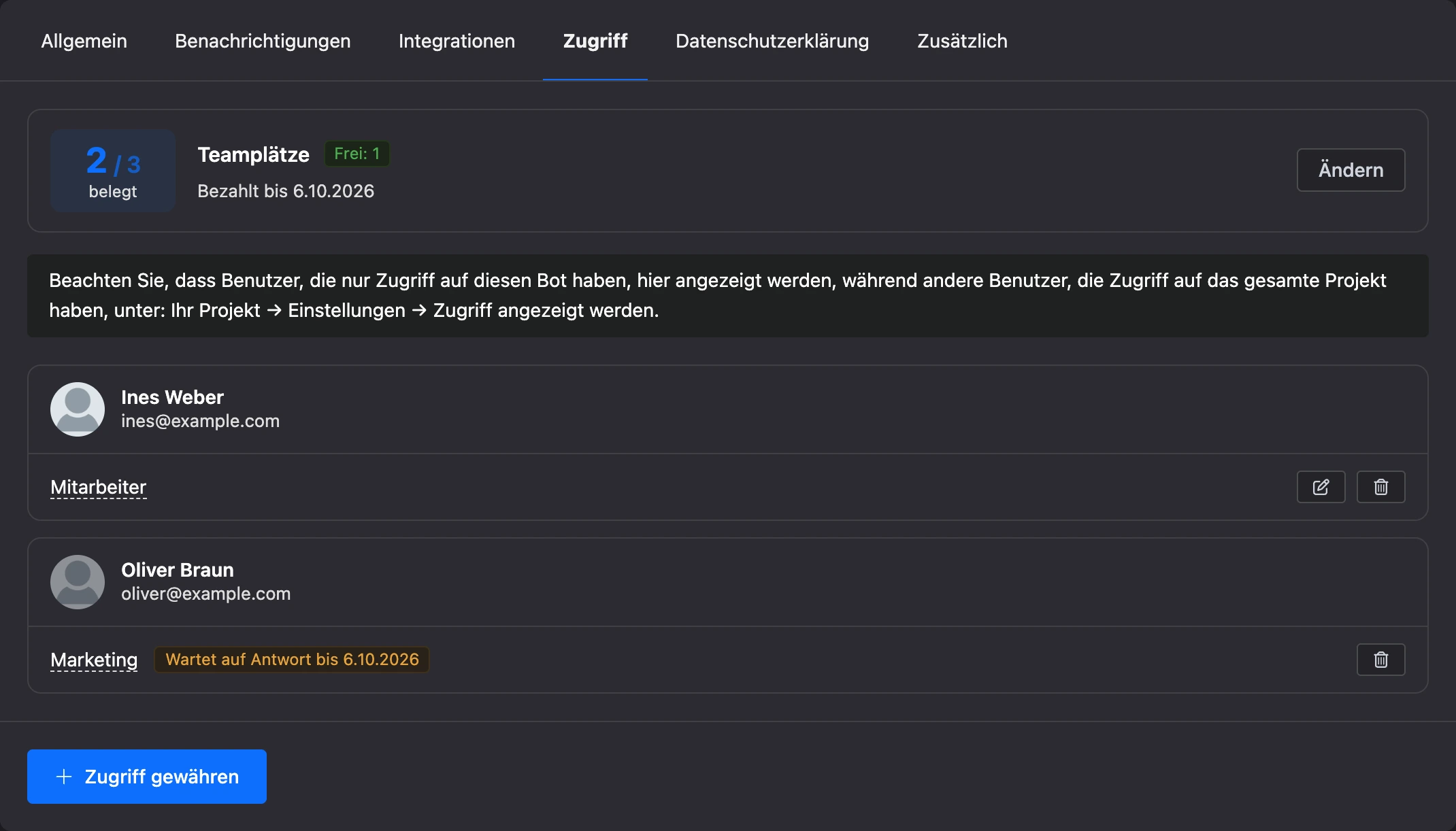Click 'Bezahlt bis 6.10.2026' text
Screen dimensions: 1456x831
(286, 191)
